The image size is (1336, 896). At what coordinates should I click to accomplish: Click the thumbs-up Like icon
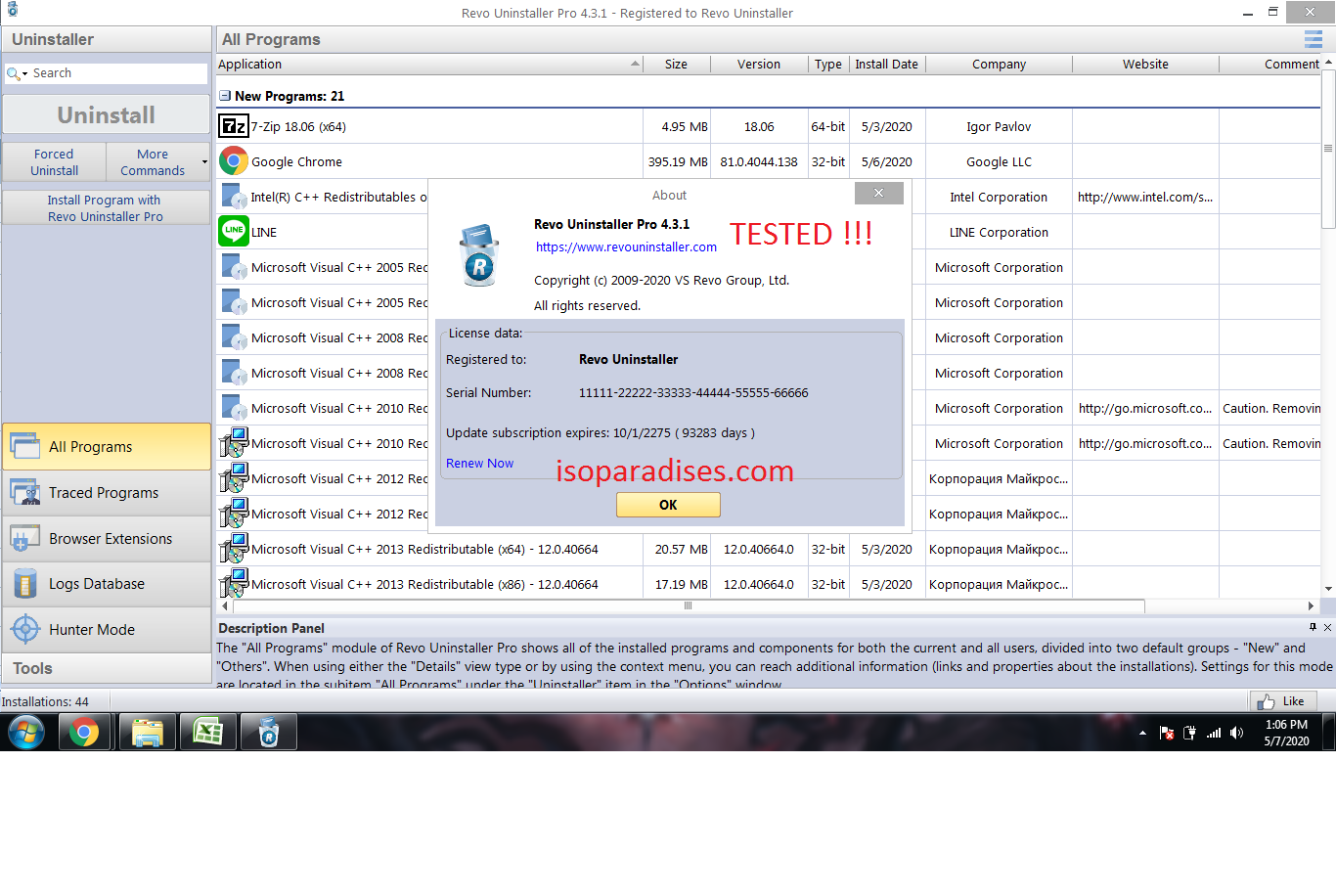[x=1266, y=701]
